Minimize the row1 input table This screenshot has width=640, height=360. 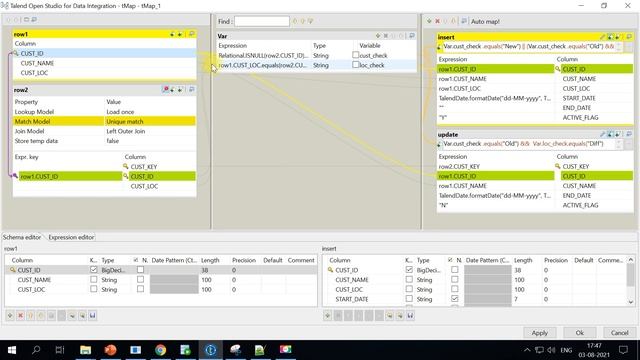click(192, 34)
